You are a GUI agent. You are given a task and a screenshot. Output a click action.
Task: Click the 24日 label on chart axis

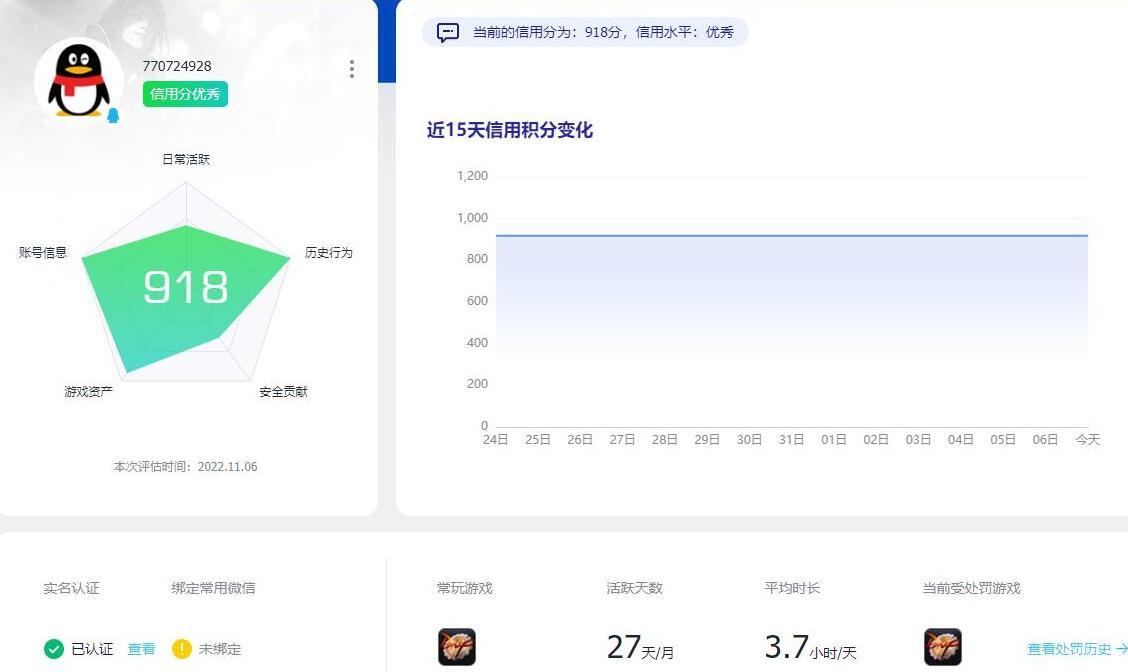tap(495, 440)
